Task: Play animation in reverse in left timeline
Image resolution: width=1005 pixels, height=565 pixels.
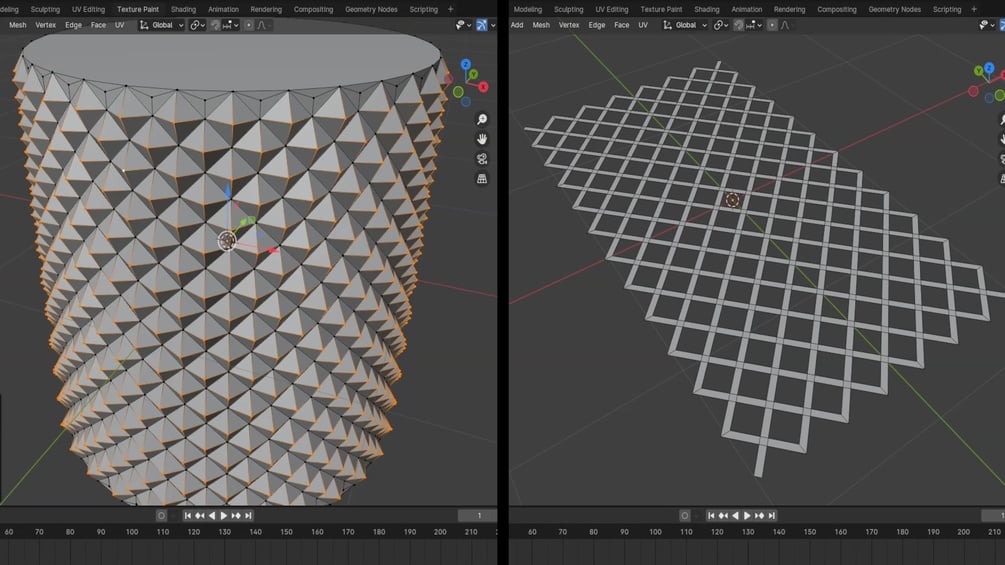Action: point(212,516)
